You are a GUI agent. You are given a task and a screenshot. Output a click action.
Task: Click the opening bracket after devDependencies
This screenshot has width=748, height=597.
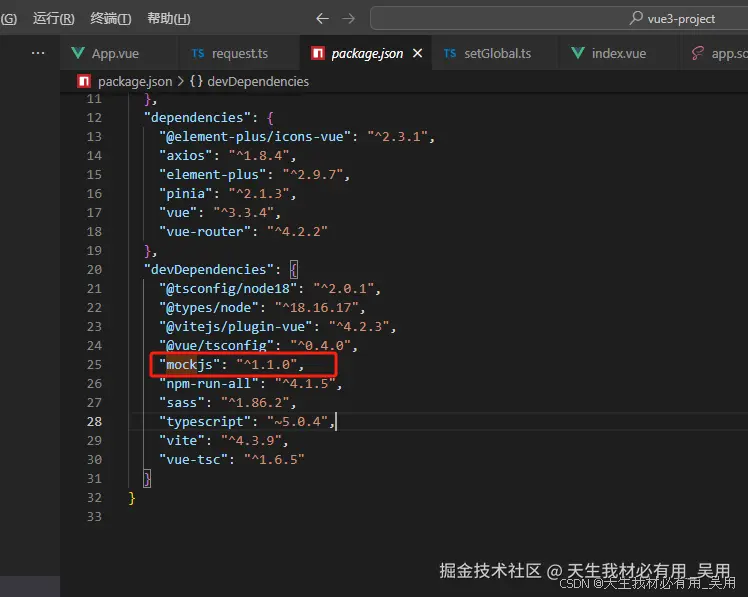(x=294, y=270)
